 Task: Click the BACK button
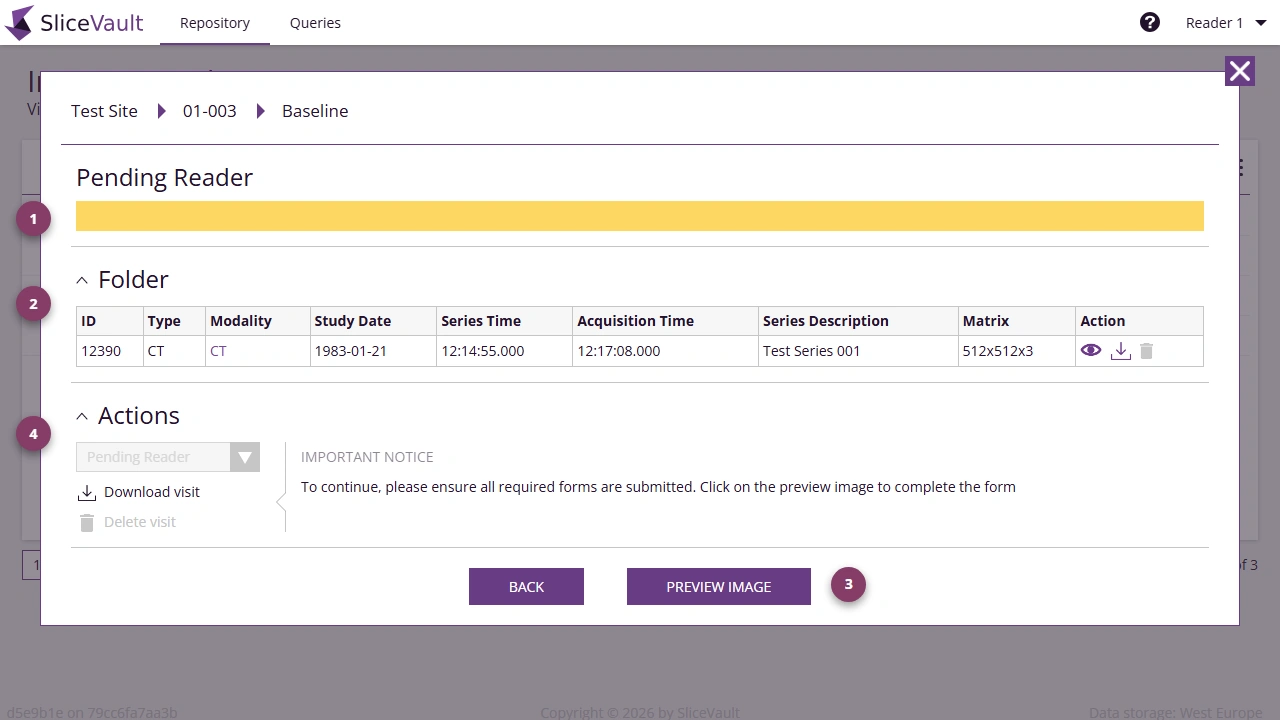[x=526, y=586]
